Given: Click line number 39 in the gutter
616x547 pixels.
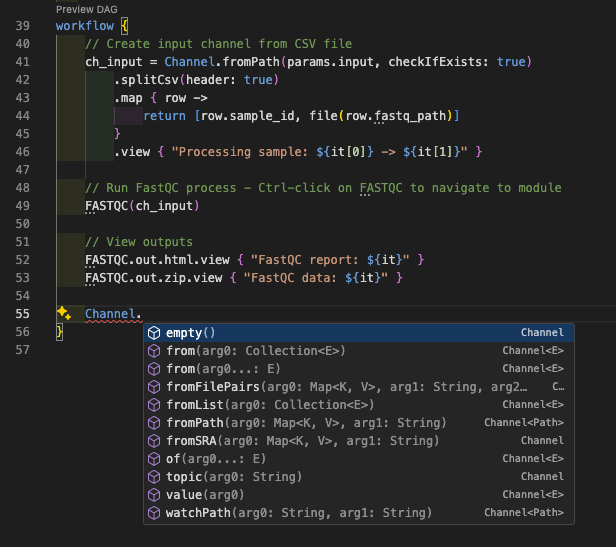Looking at the screenshot, I should [x=22, y=24].
